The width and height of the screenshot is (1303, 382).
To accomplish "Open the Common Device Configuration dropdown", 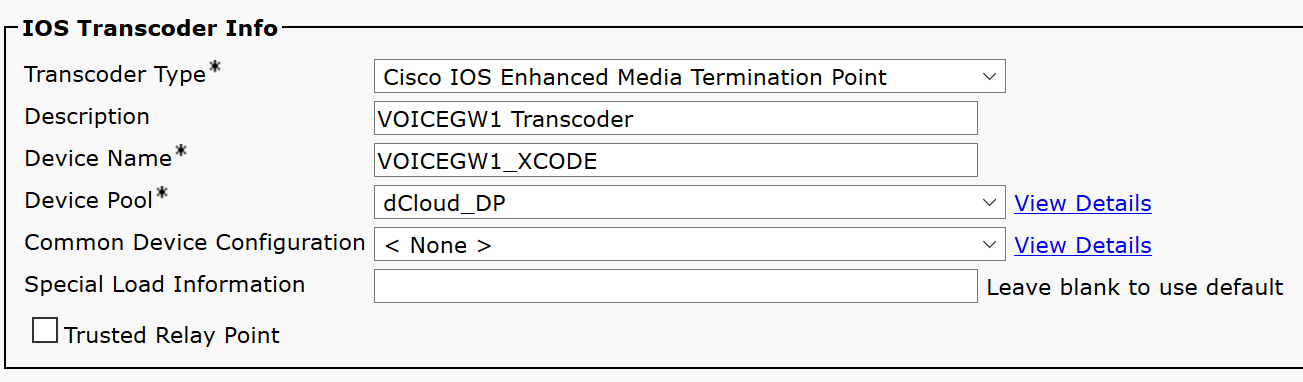I will point(690,245).
